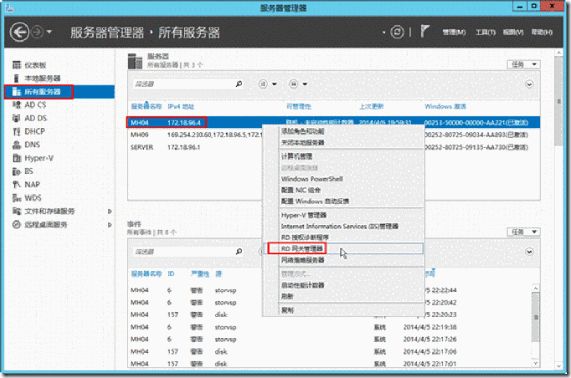Viewport: 571px width, 378px height.
Task: Choose Hyper-V 管理器 from the context menu
Action: click(x=343, y=215)
